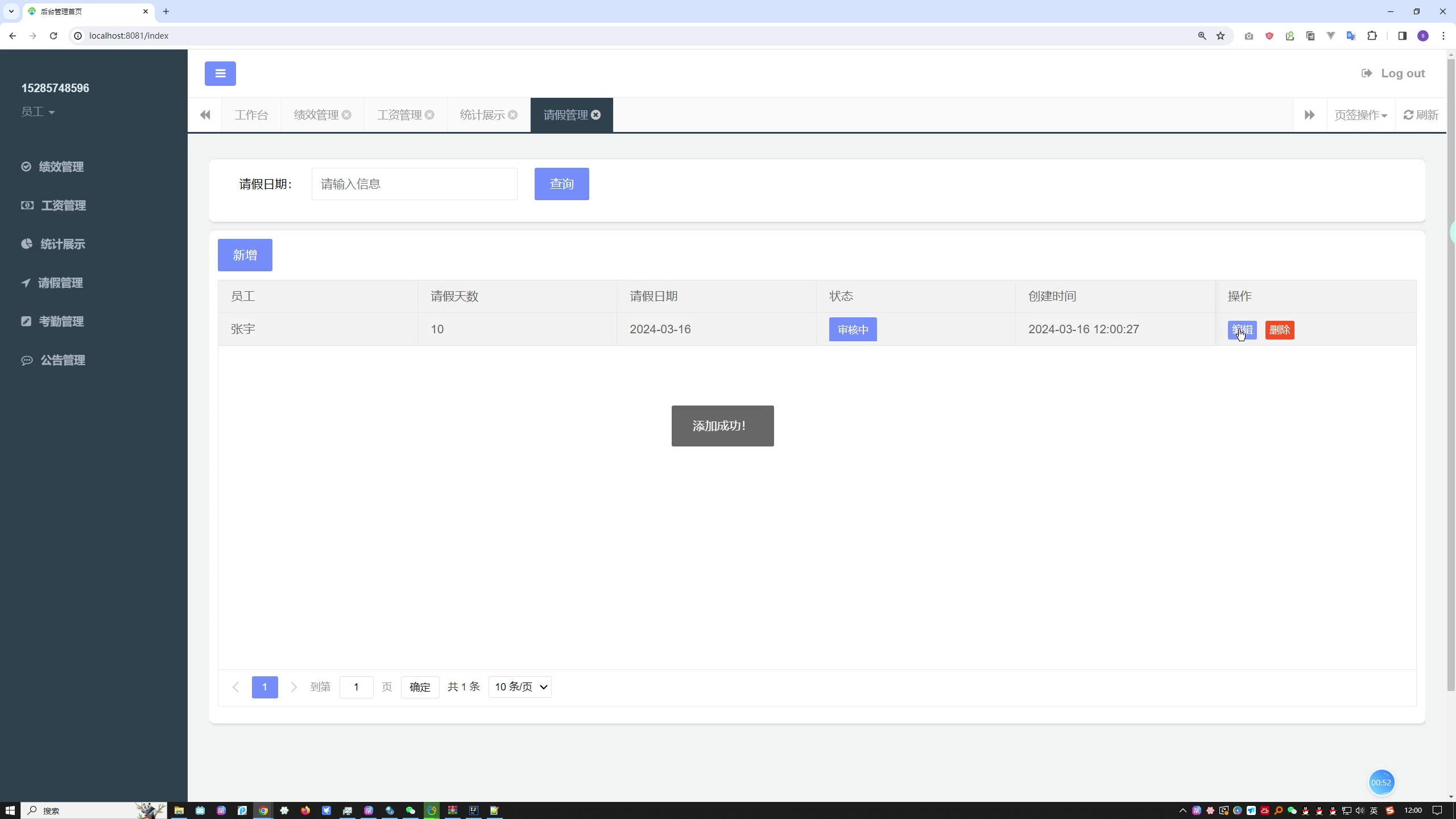This screenshot has width=1456, height=819.
Task: Edit the 张宇 leave record
Action: click(x=1242, y=330)
